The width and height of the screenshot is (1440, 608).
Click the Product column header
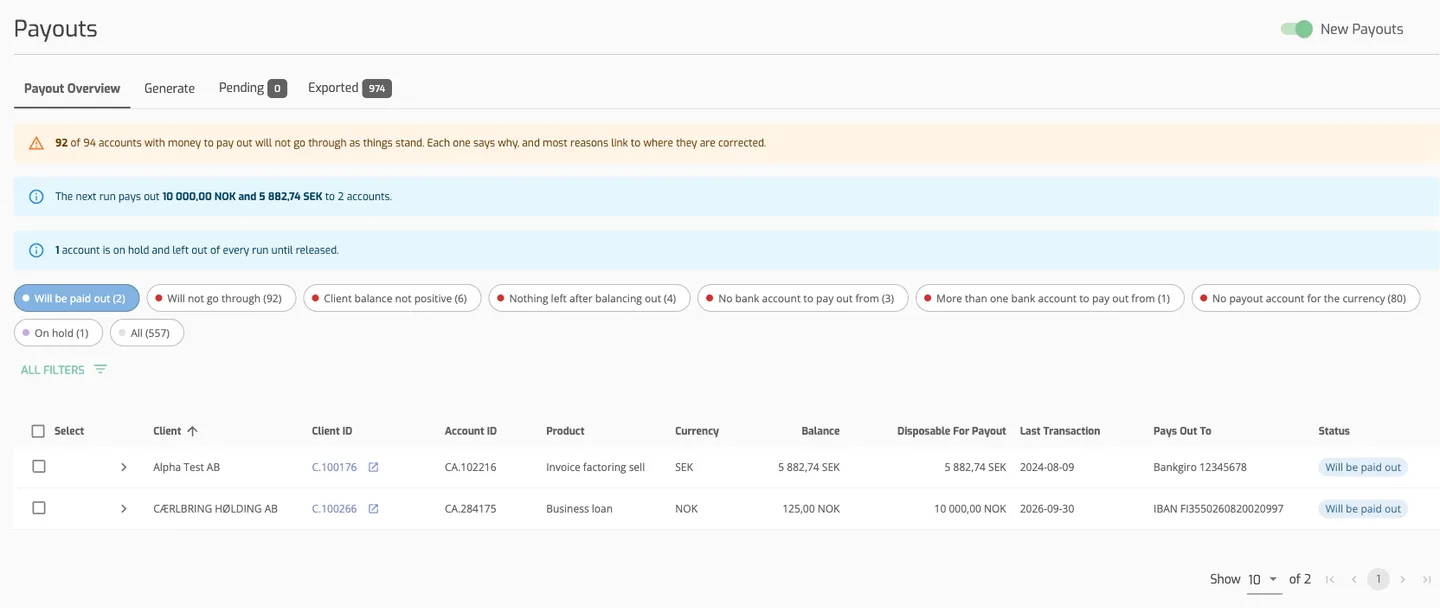click(565, 431)
